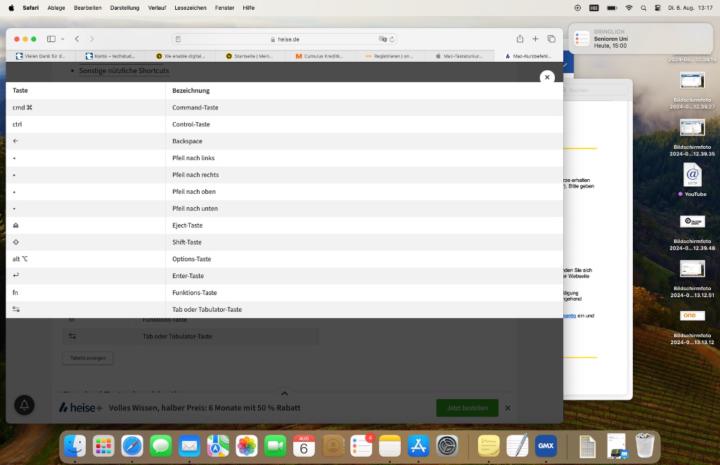
Task: Click the heise.de address field
Action: (x=285, y=39)
